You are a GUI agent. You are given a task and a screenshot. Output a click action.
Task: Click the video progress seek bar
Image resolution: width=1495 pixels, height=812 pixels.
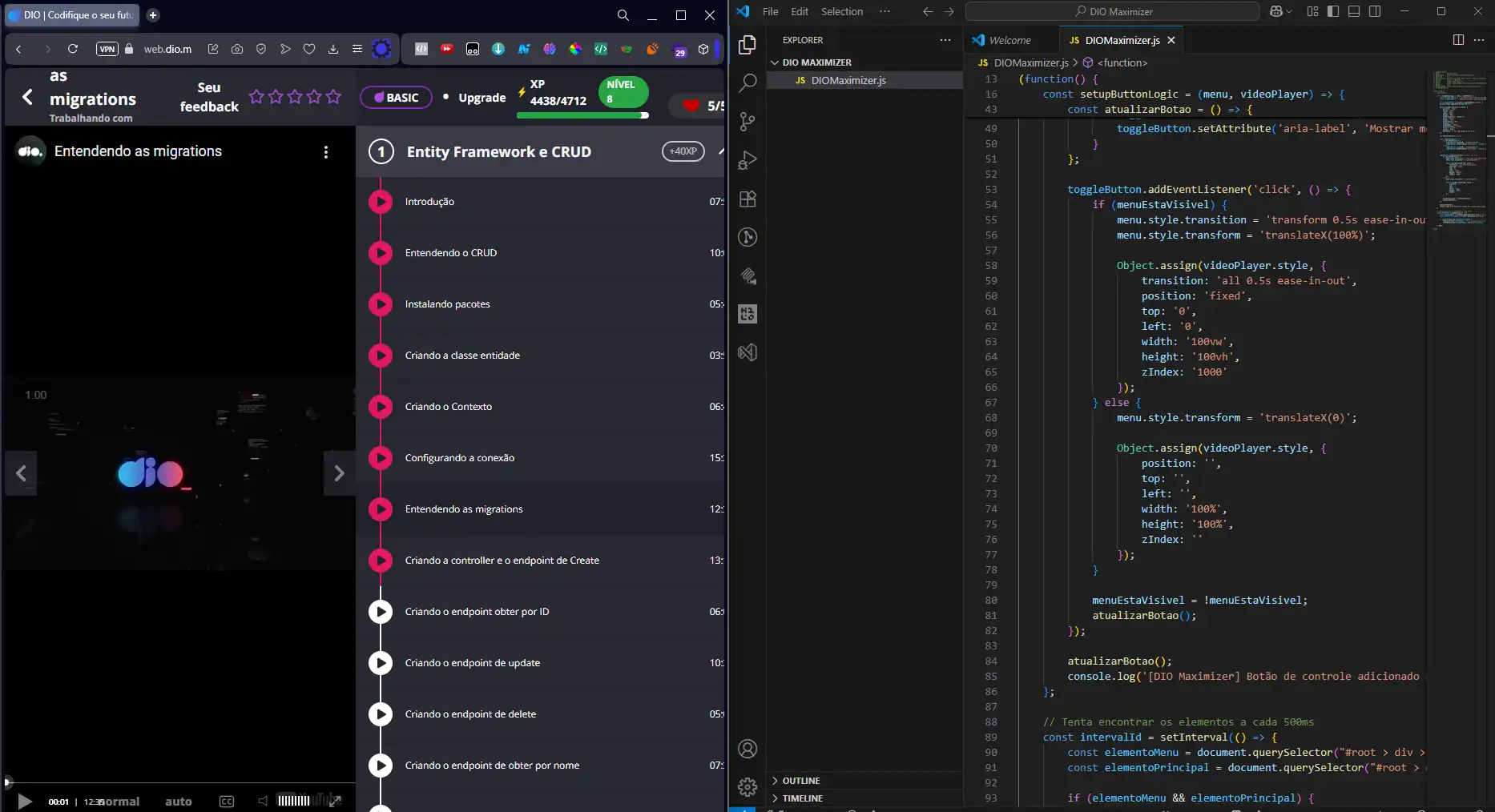pyautogui.click(x=179, y=782)
